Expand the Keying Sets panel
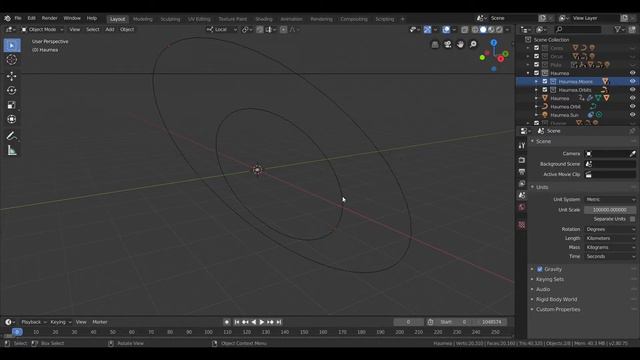 pyautogui.click(x=550, y=280)
